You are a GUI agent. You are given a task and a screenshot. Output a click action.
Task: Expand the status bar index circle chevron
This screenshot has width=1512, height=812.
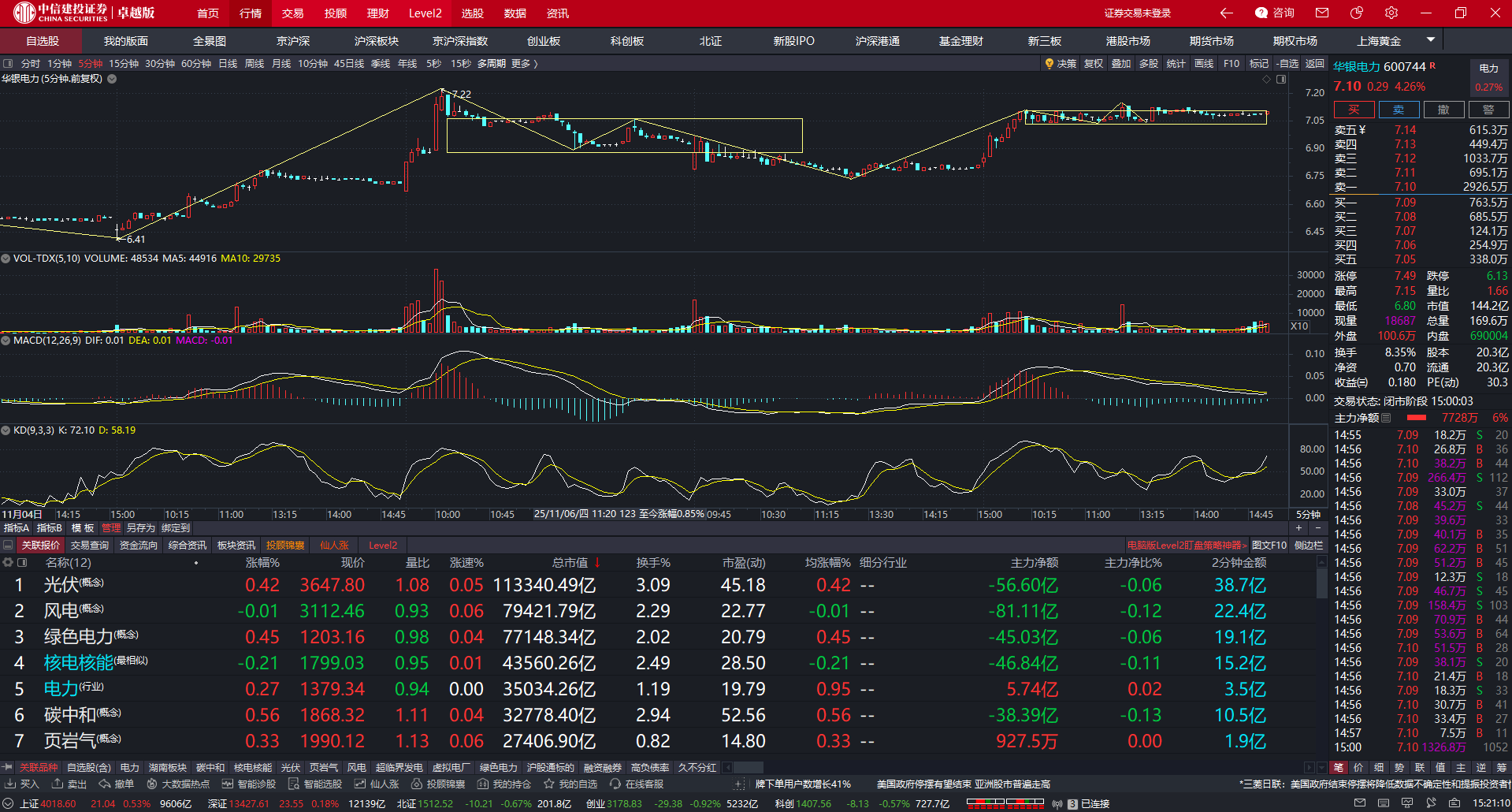(x=9, y=804)
